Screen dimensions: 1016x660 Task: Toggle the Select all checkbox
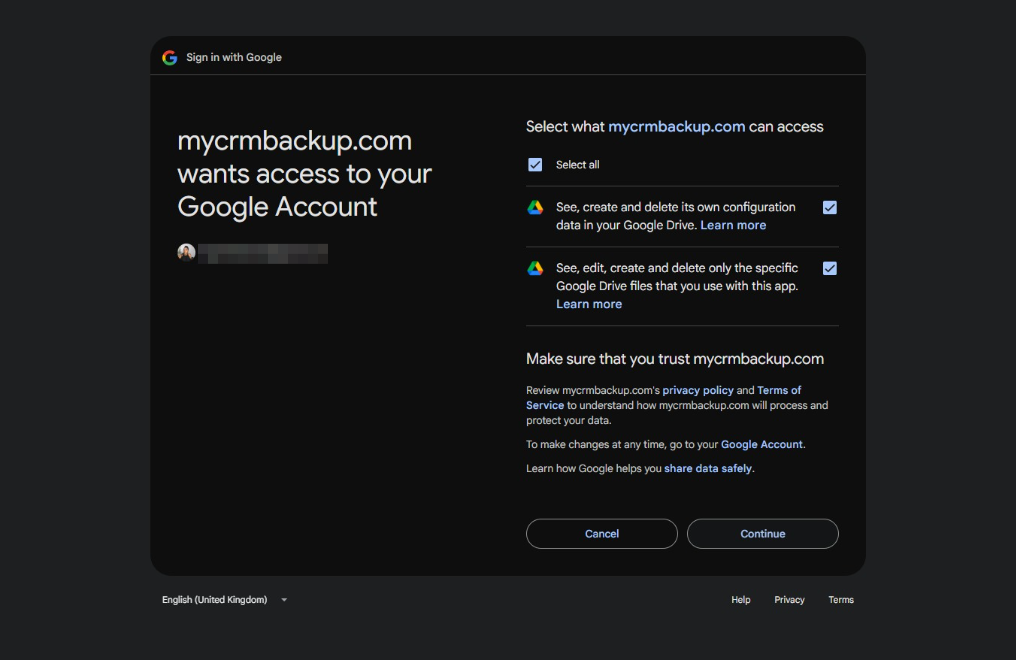click(535, 165)
